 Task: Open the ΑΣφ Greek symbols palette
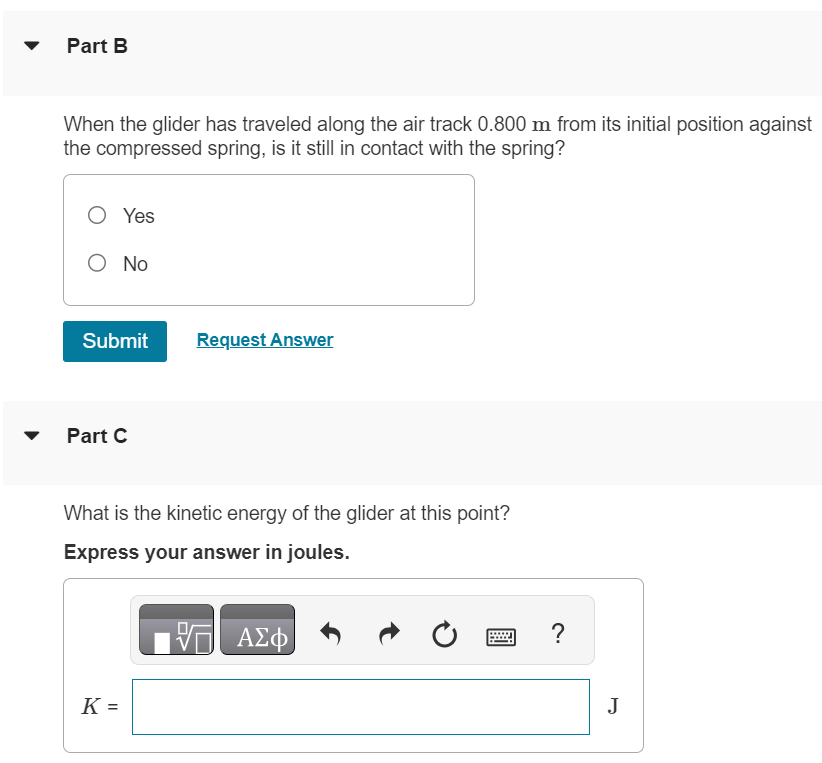tap(257, 629)
